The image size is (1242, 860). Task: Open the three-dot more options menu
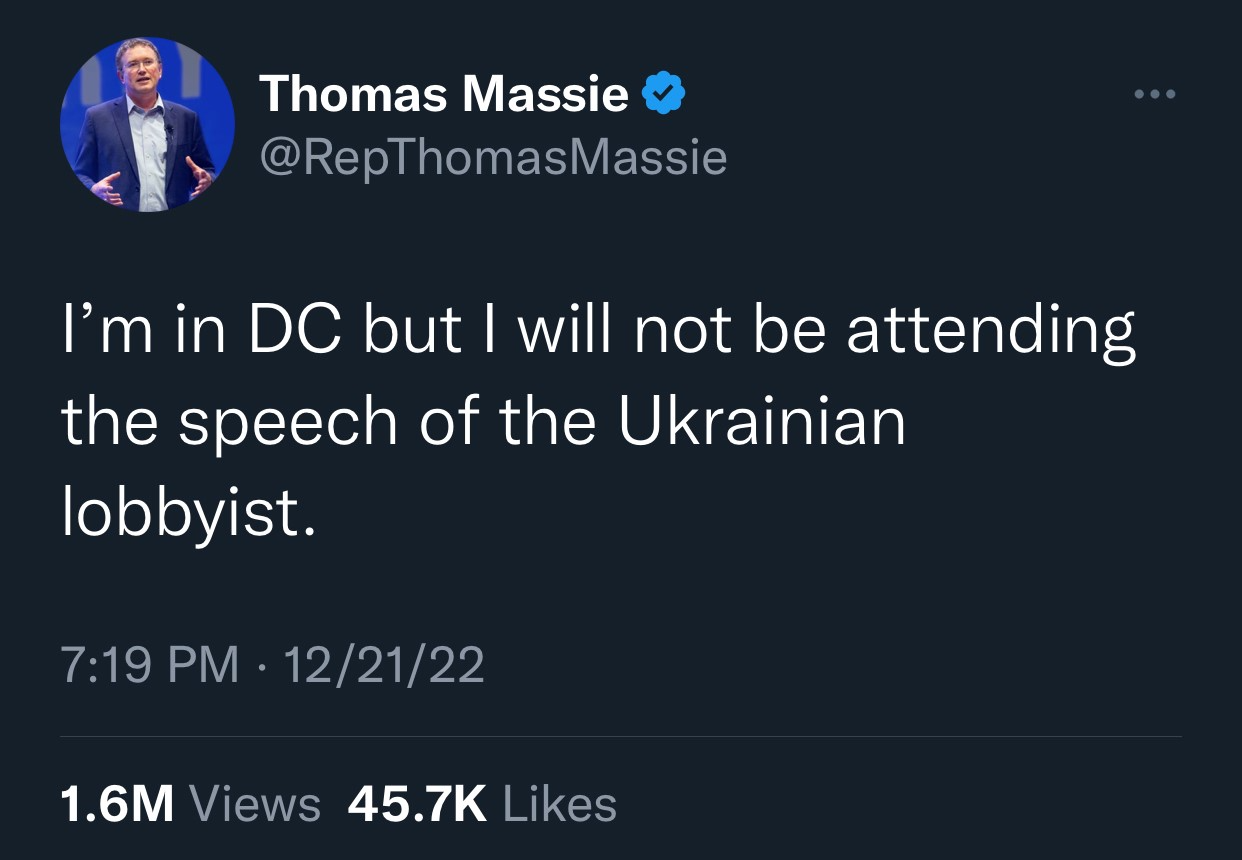[x=1156, y=95]
